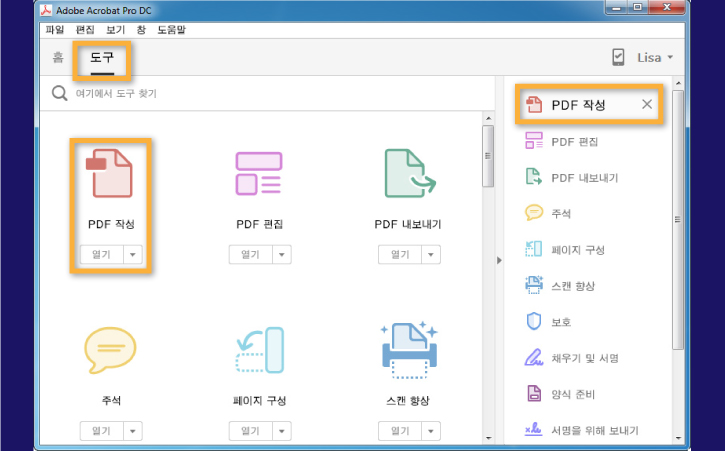This screenshot has width=725, height=451.
Task: Click the 서명을 위해 보내기 signature icon
Action: (x=534, y=429)
